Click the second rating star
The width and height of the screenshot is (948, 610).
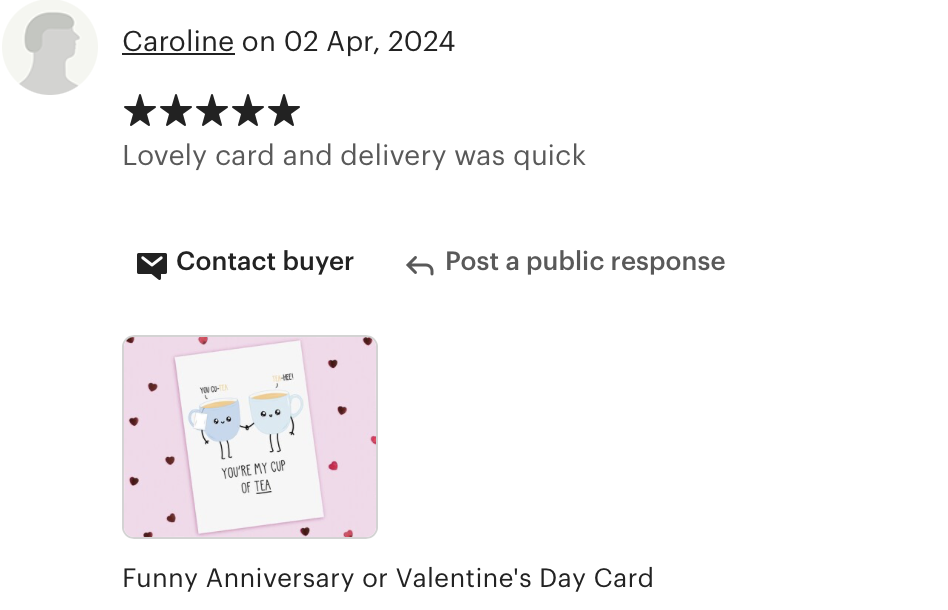[x=176, y=111]
